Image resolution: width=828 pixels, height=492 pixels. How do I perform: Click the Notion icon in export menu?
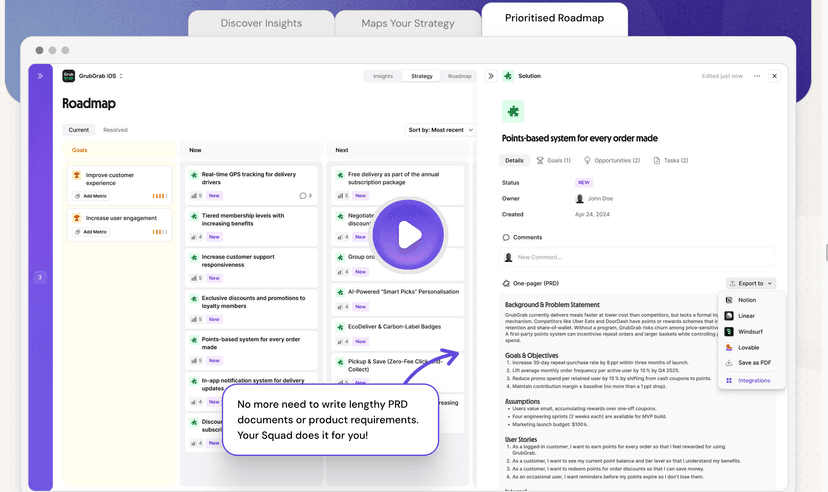click(729, 300)
